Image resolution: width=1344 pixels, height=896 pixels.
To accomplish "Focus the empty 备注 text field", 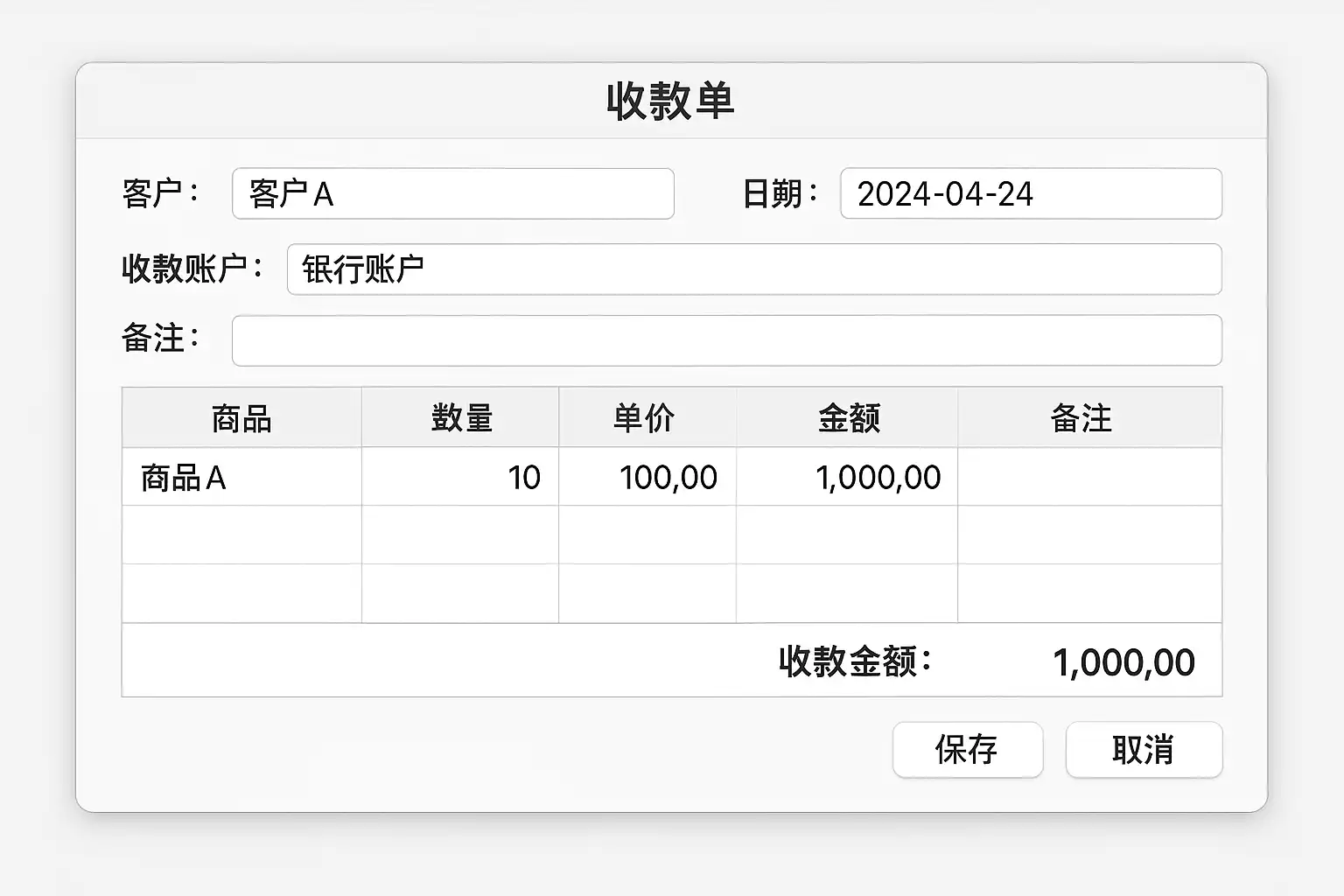I will pos(726,340).
